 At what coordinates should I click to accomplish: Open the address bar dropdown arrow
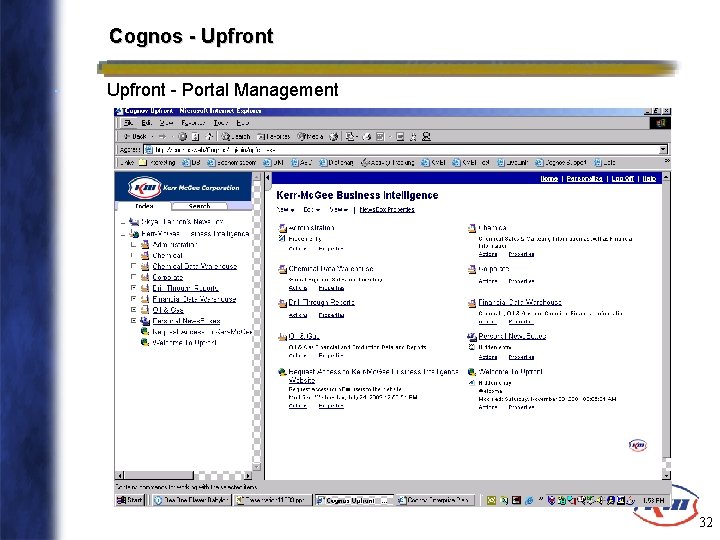pyautogui.click(x=663, y=150)
